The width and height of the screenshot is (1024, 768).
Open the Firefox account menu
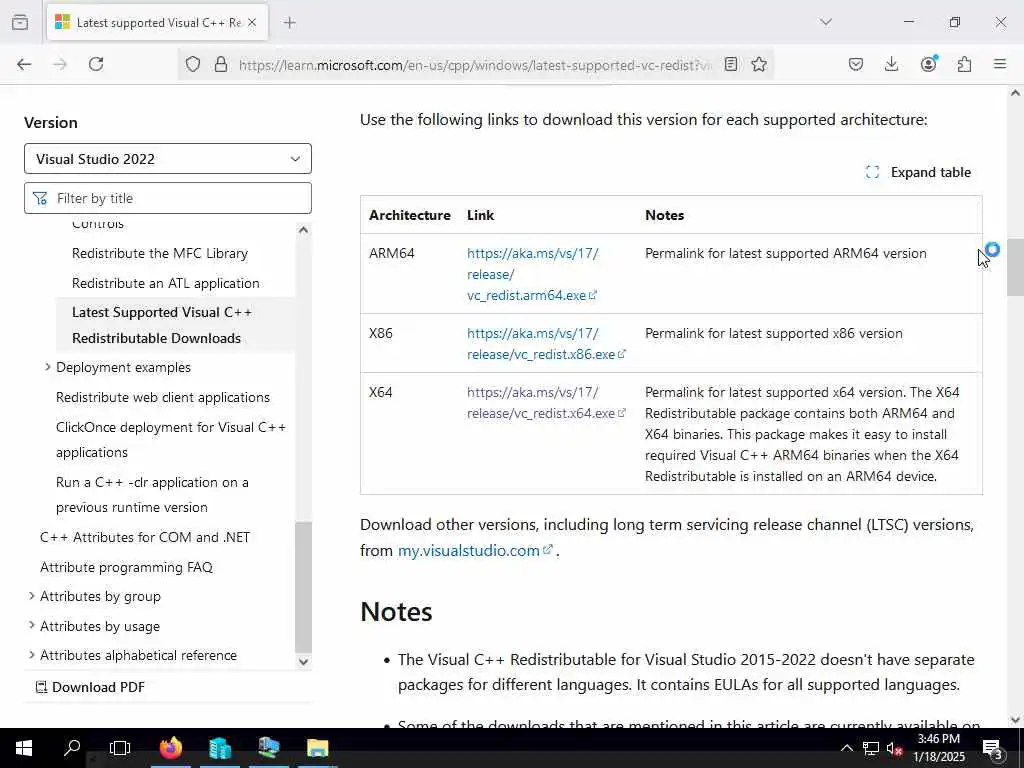pos(928,64)
